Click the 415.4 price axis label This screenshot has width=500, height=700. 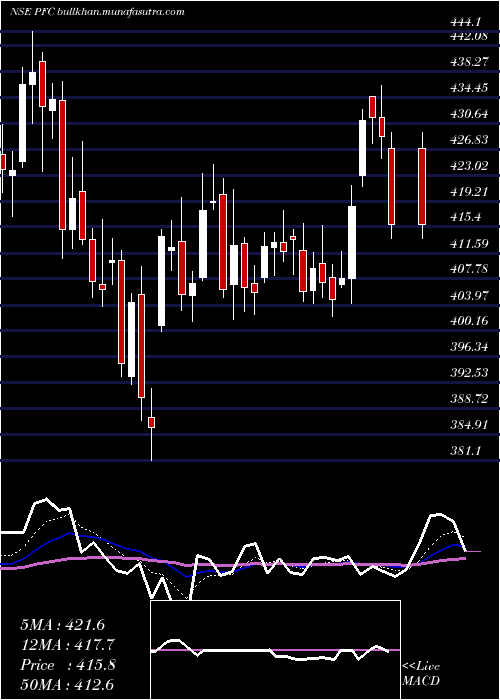click(465, 217)
